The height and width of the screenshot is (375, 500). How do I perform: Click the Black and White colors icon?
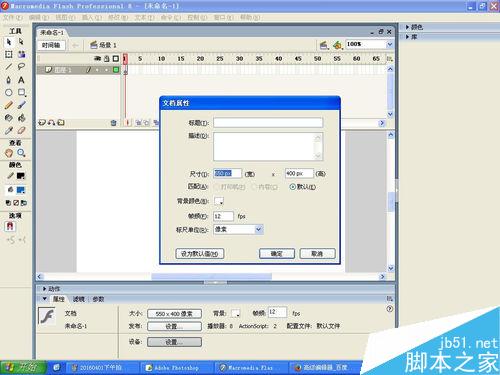[8, 203]
